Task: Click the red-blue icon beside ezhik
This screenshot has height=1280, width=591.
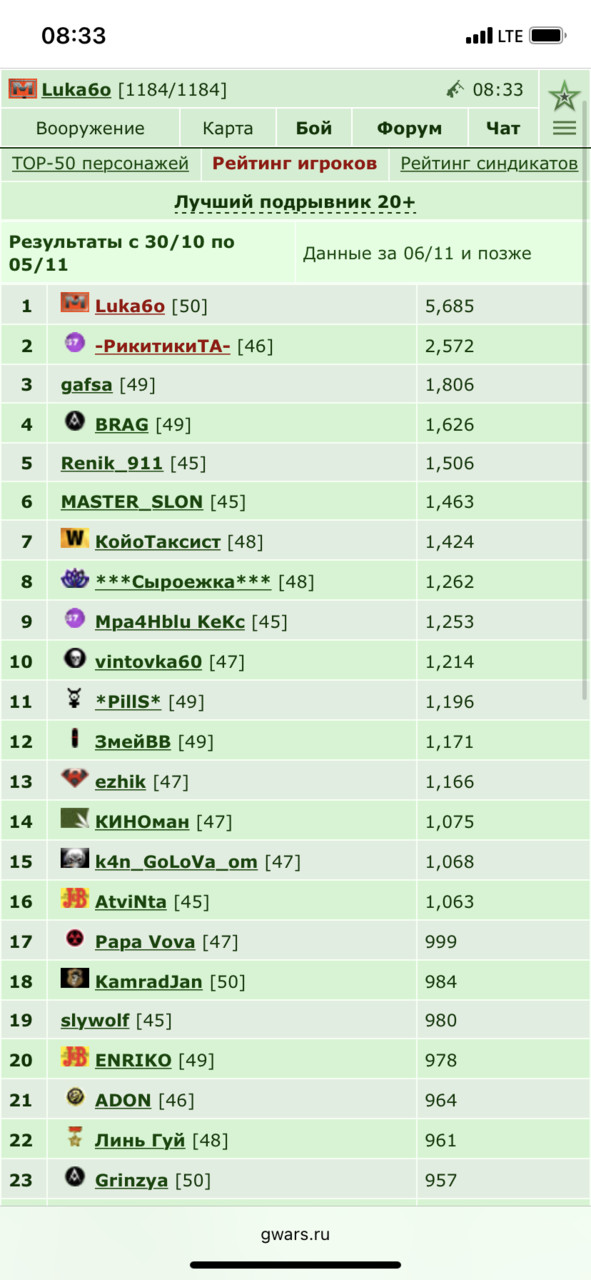Action: (x=75, y=780)
